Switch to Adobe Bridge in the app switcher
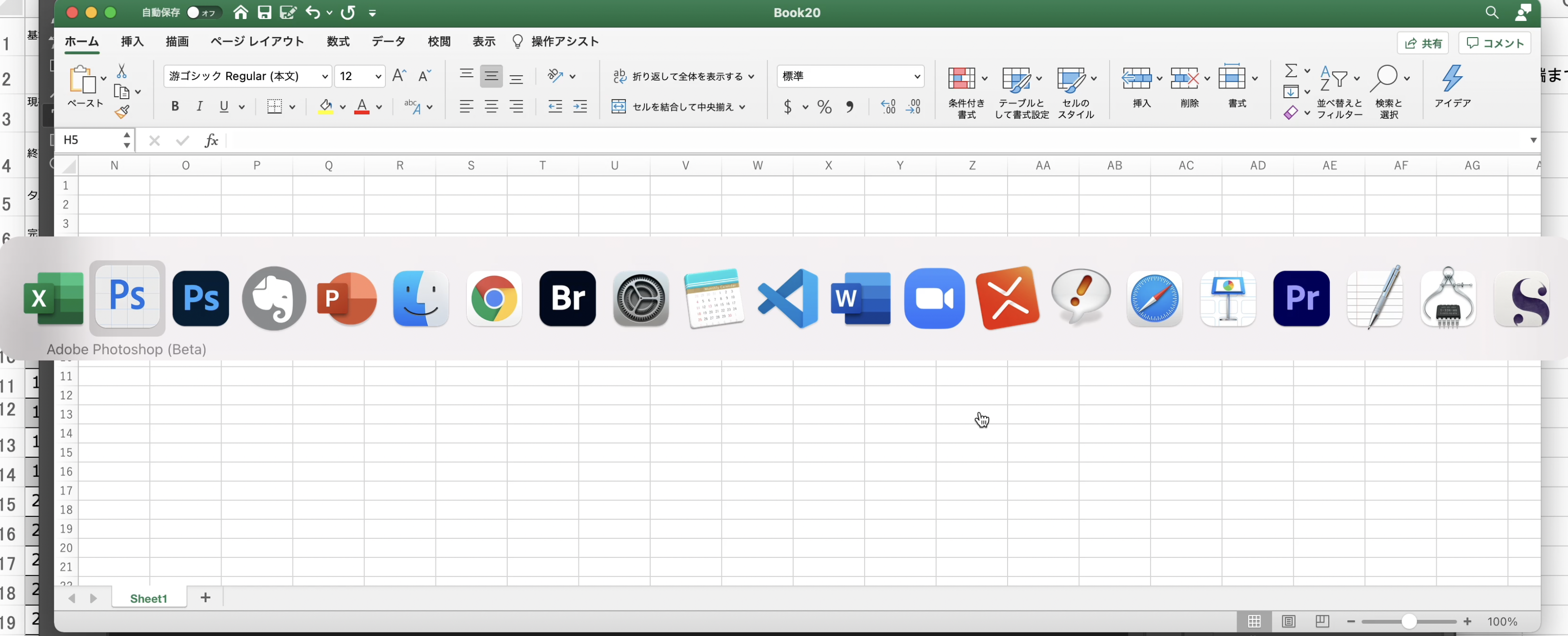The width and height of the screenshot is (1568, 636). 567,298
